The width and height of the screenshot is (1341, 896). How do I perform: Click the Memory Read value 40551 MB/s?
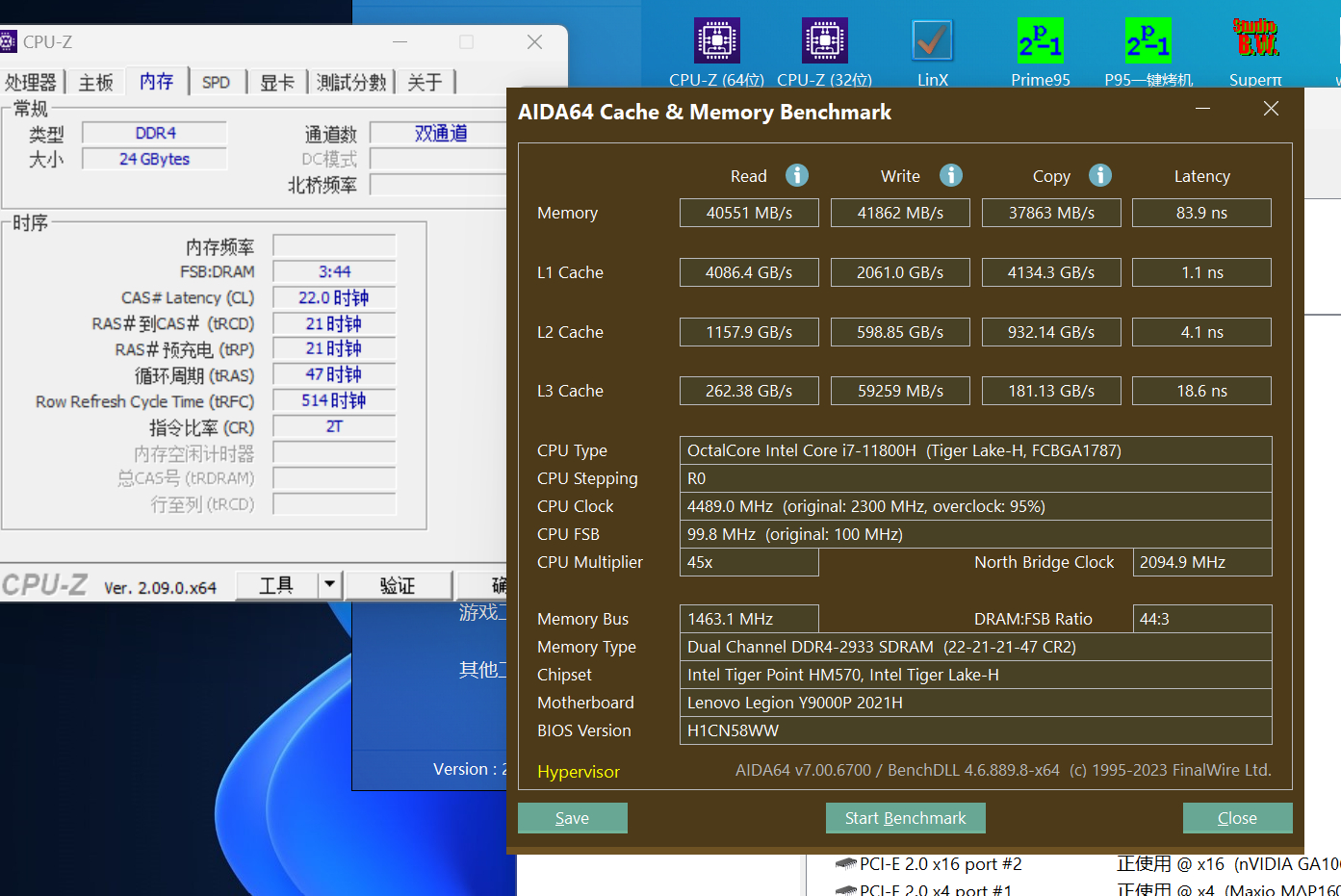click(x=749, y=213)
